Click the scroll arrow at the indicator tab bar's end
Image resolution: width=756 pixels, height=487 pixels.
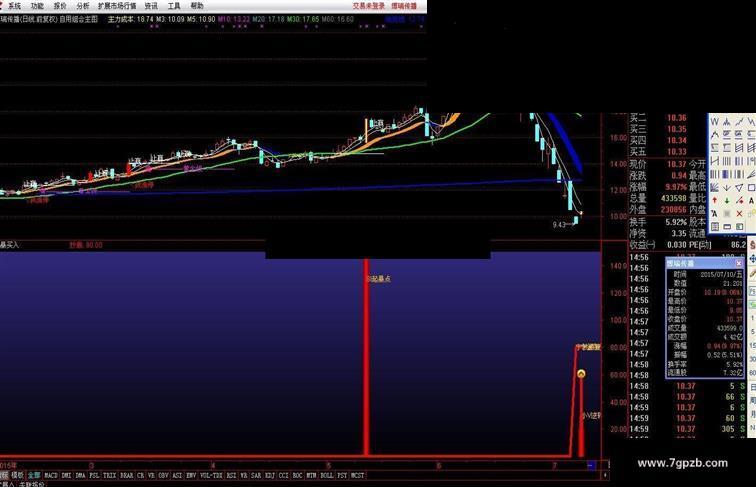606,475
